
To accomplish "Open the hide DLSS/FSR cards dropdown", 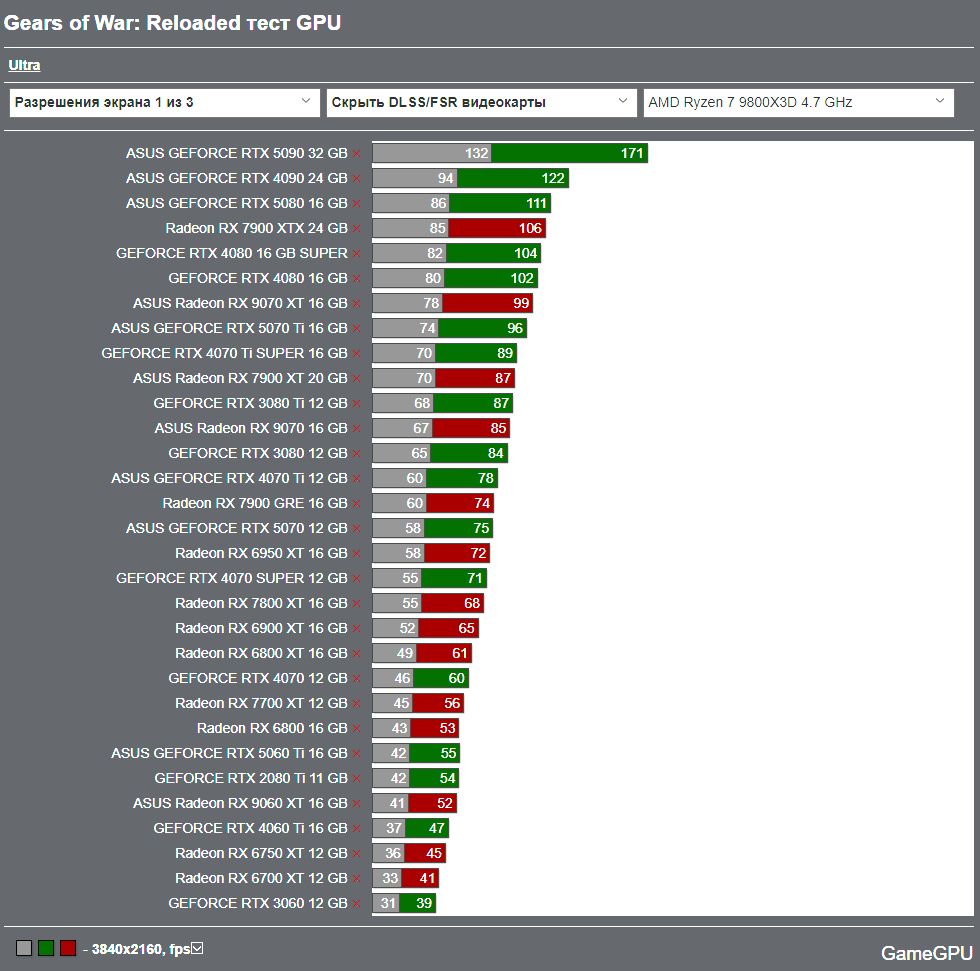I will click(x=481, y=102).
